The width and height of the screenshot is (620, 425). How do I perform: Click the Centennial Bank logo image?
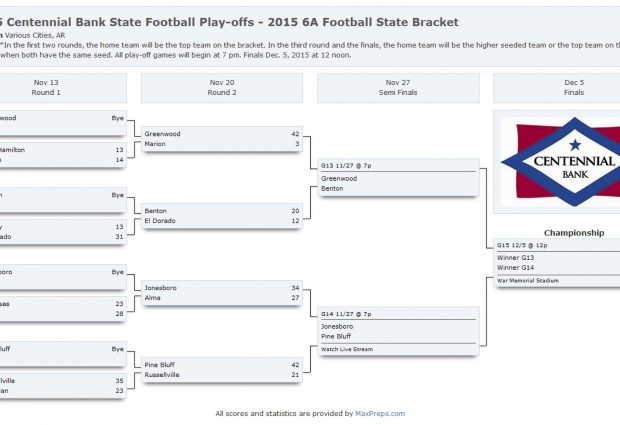[560, 162]
